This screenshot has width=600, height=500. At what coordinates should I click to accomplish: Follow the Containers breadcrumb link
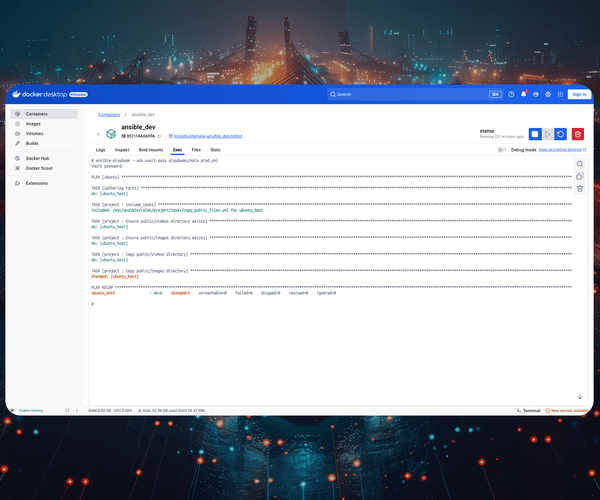pyautogui.click(x=109, y=114)
